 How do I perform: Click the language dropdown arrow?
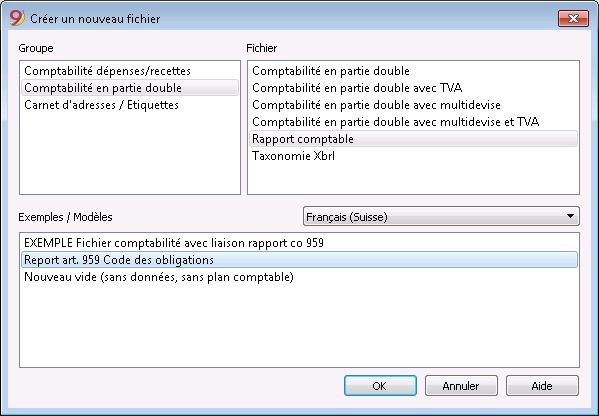[x=570, y=216]
